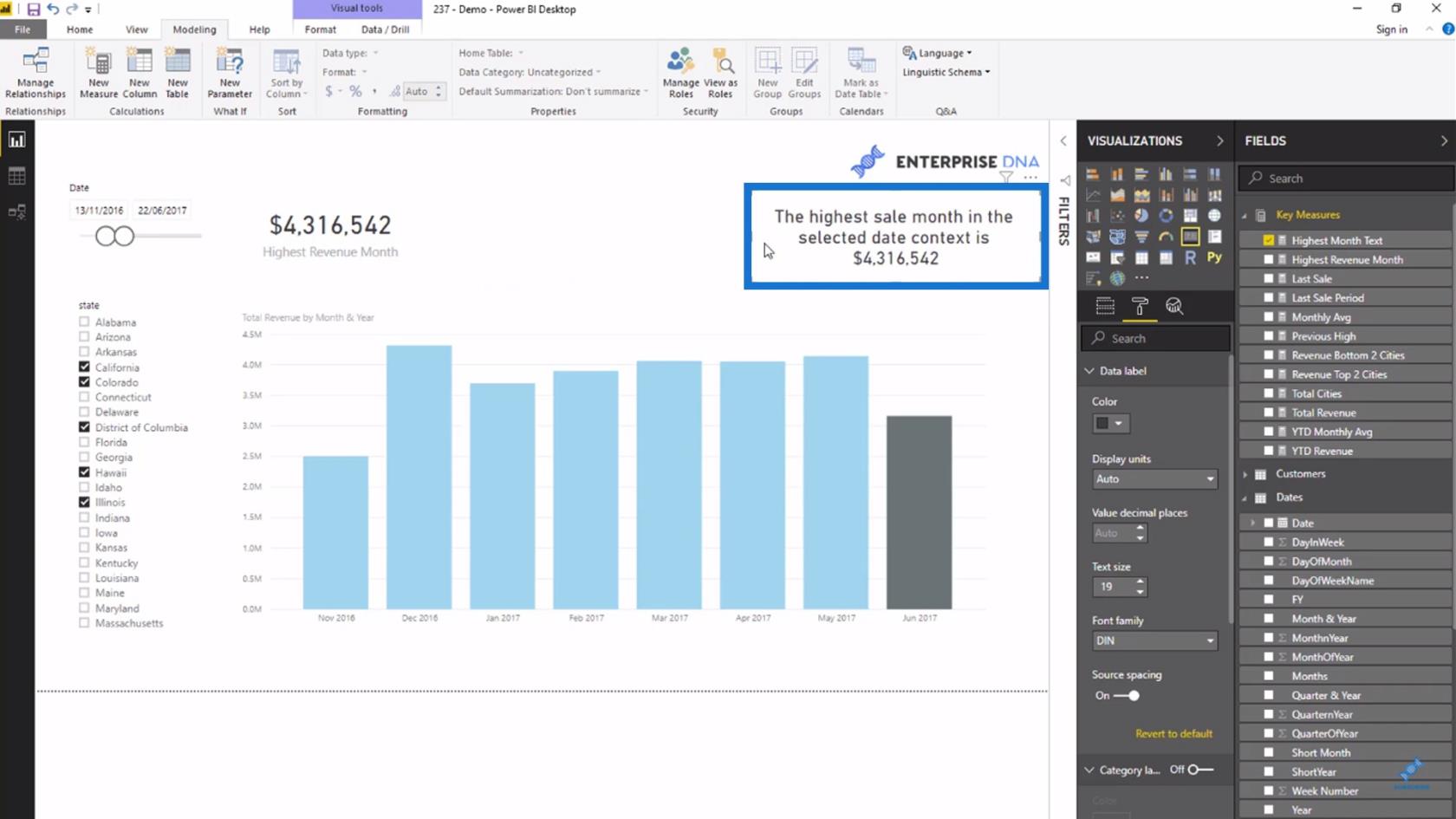Screen dimensions: 1456x819
Task: Open the Format paint roller tab
Action: click(x=1140, y=306)
